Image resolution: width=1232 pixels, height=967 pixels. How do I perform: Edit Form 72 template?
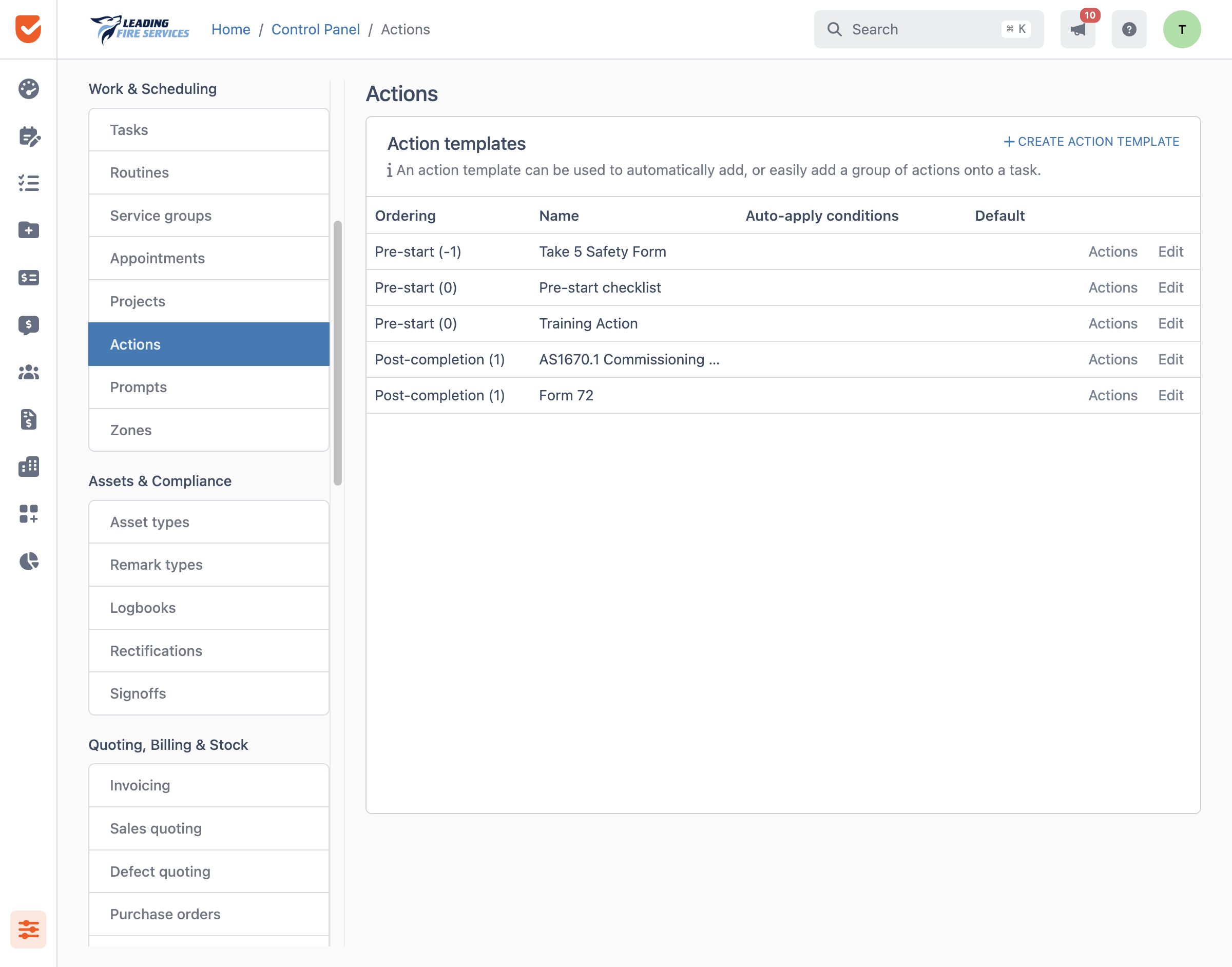pyautogui.click(x=1170, y=395)
